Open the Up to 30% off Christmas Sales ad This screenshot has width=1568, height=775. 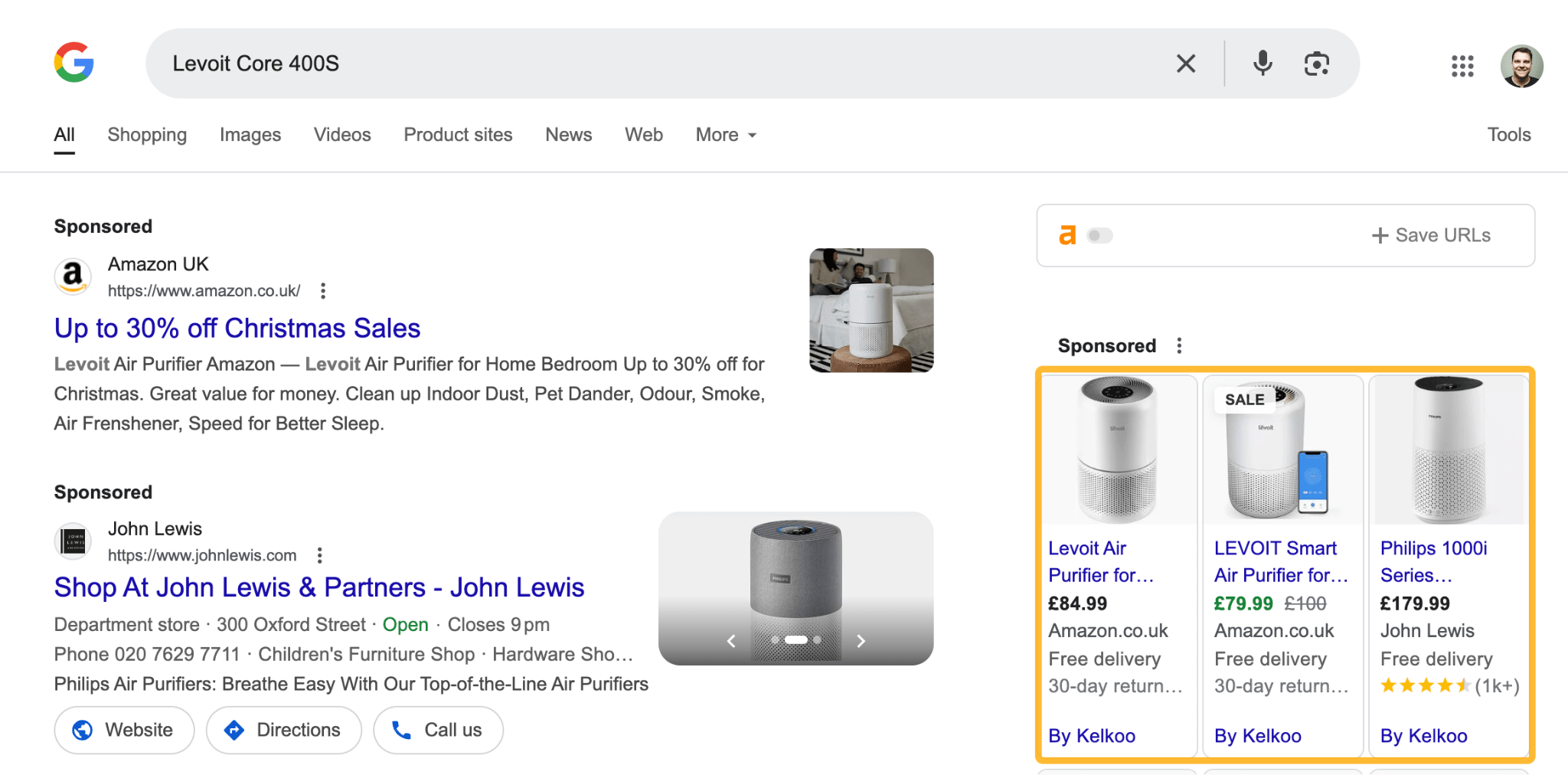(237, 328)
